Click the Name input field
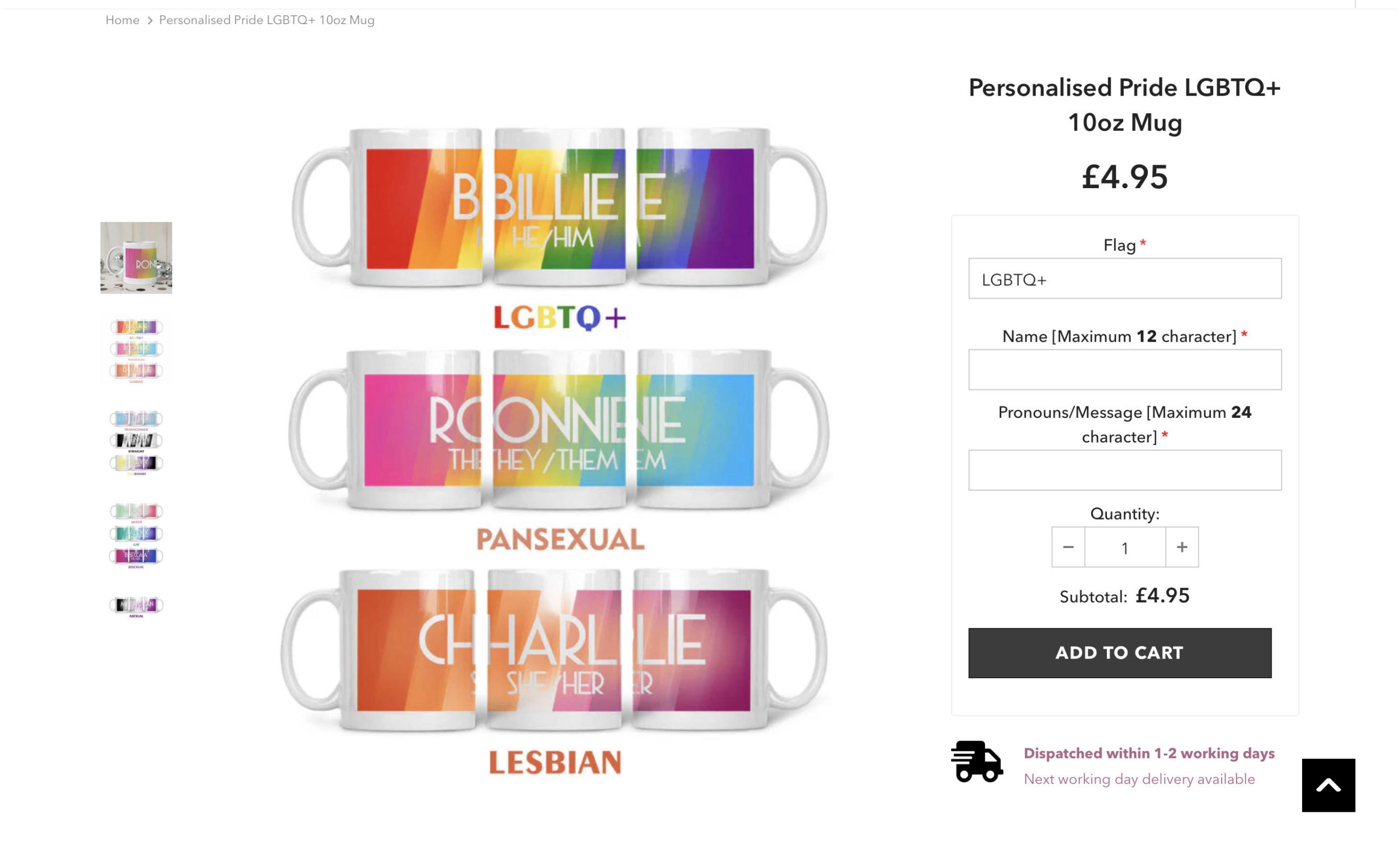 click(1124, 369)
